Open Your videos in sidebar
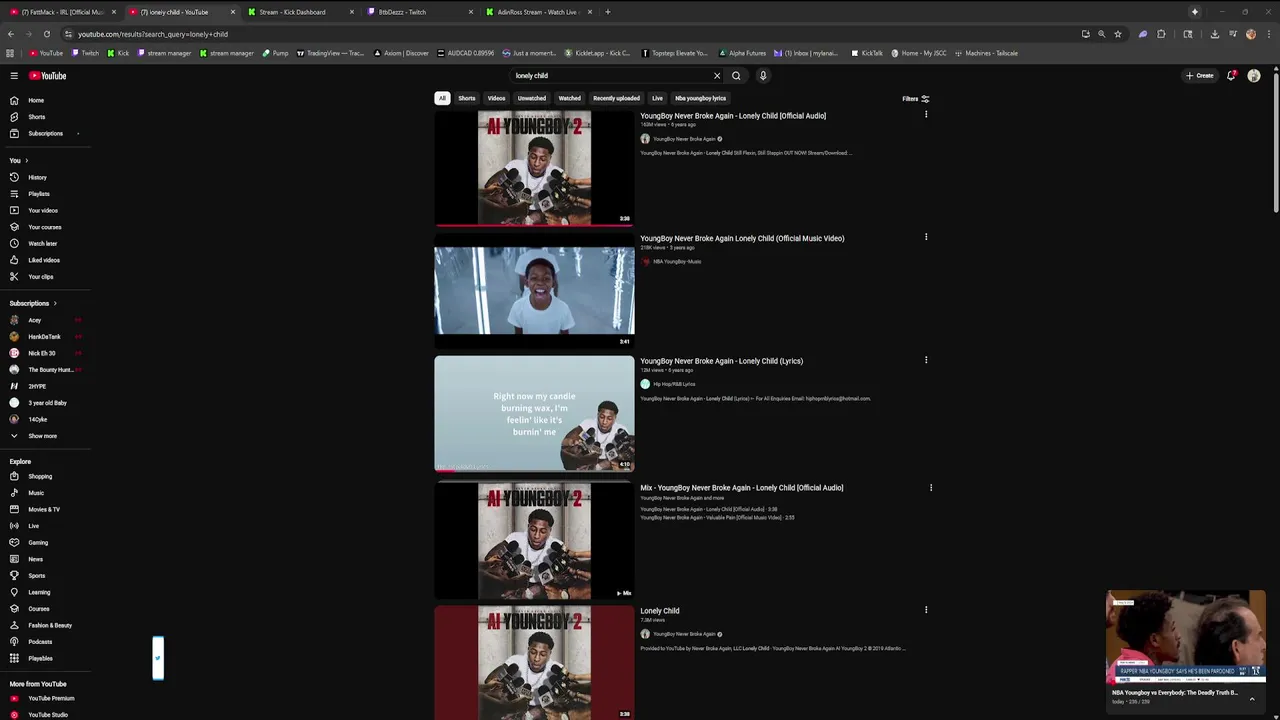The height and width of the screenshot is (720, 1280). [42, 210]
